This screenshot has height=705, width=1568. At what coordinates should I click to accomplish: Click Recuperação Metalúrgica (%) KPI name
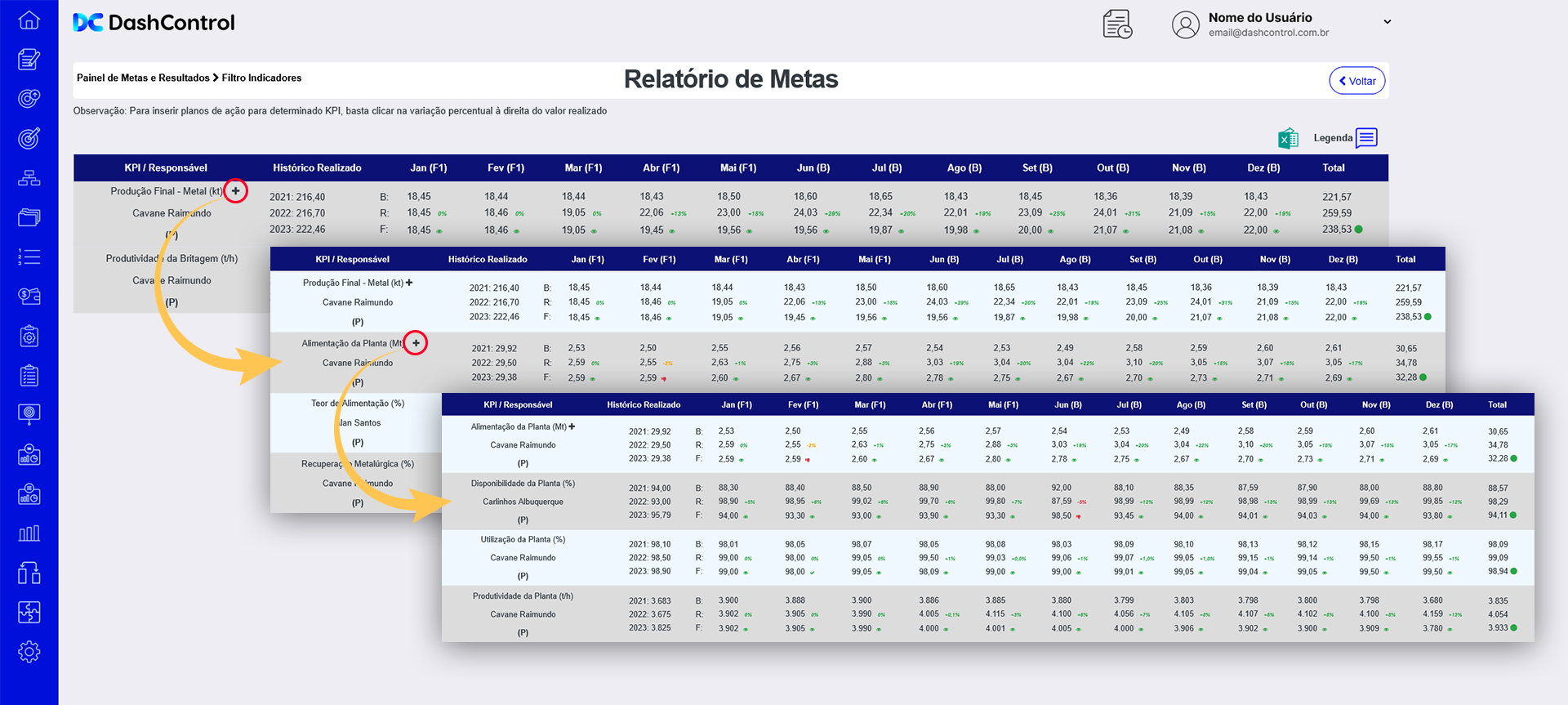click(x=358, y=464)
